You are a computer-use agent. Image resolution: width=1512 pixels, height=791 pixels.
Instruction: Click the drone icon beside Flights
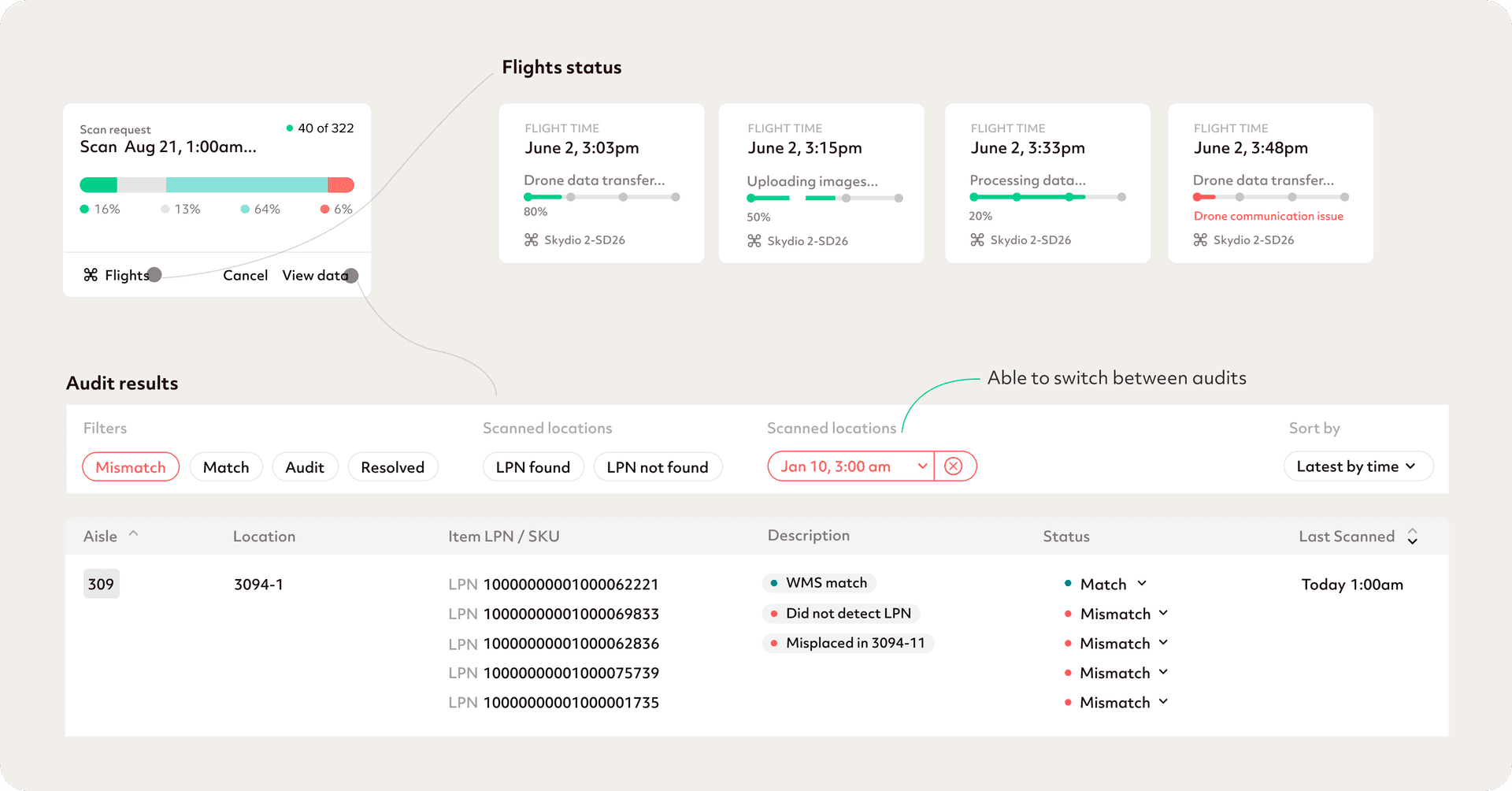pos(91,275)
